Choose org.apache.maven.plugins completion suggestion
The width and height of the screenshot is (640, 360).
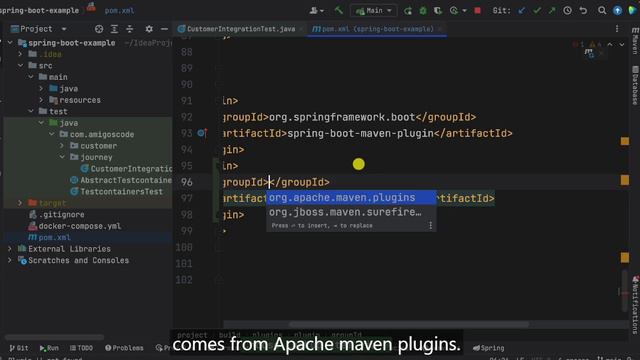tap(351, 198)
